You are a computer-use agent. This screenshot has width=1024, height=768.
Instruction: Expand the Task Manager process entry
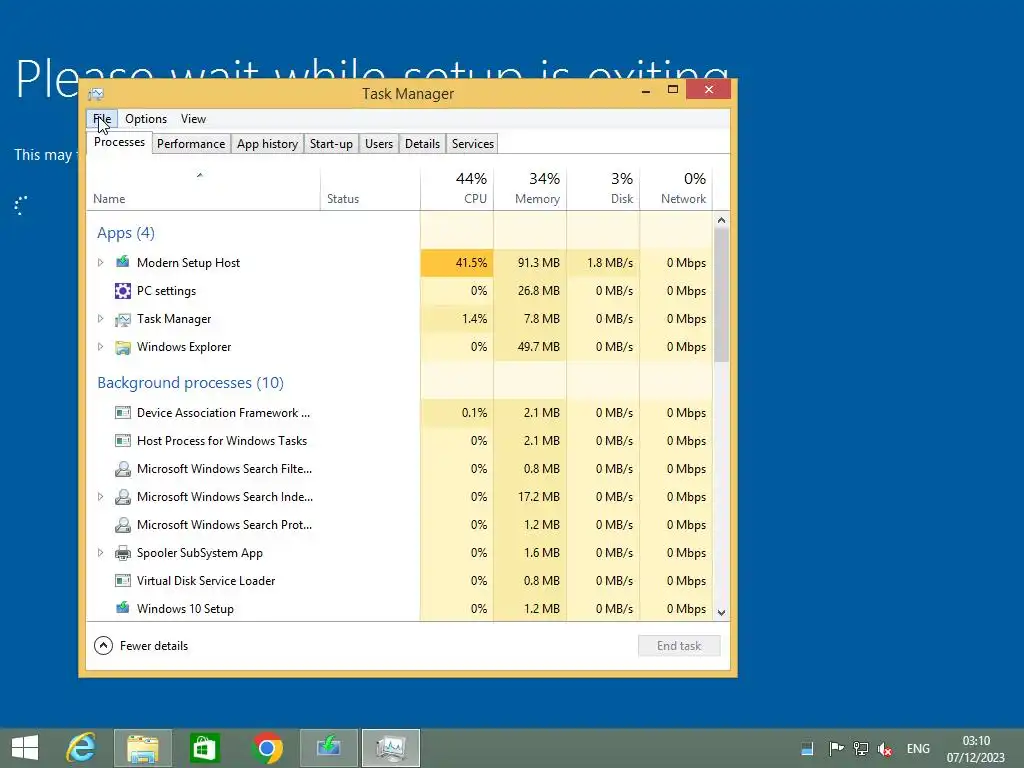click(100, 319)
